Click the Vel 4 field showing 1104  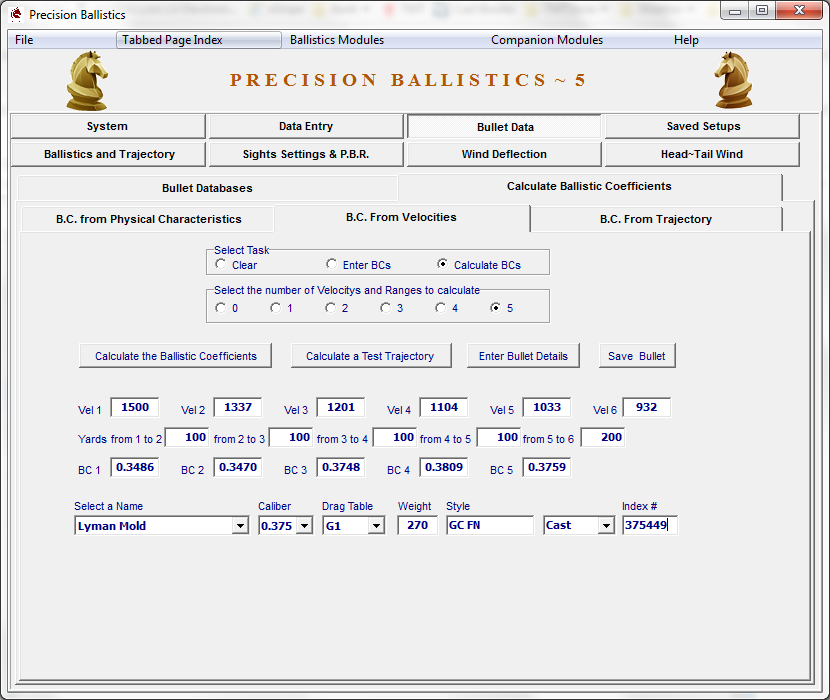click(x=444, y=407)
